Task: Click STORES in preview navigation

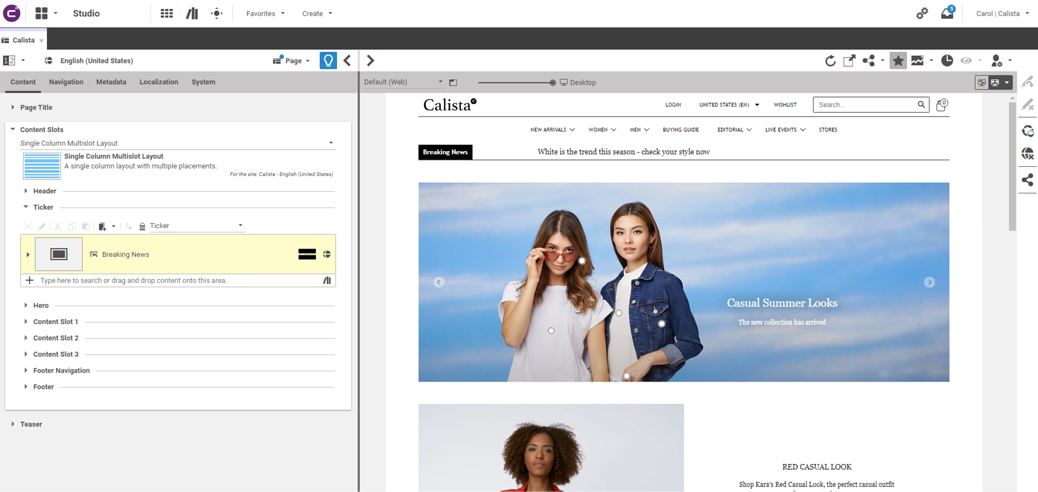Action: click(x=828, y=130)
